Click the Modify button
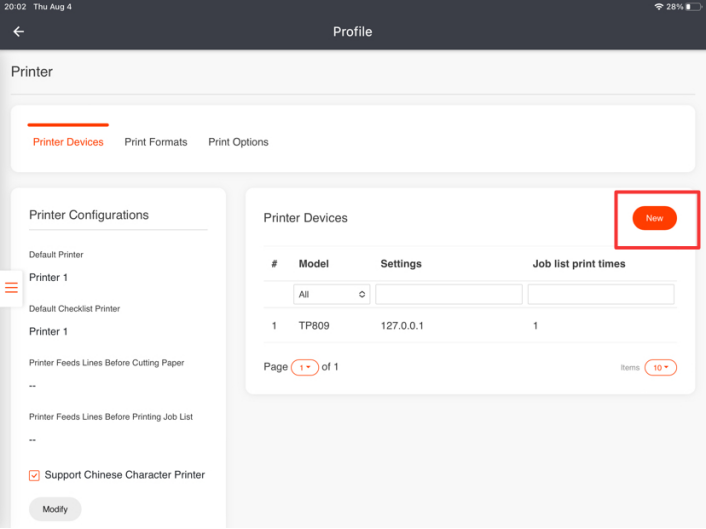 click(x=55, y=509)
